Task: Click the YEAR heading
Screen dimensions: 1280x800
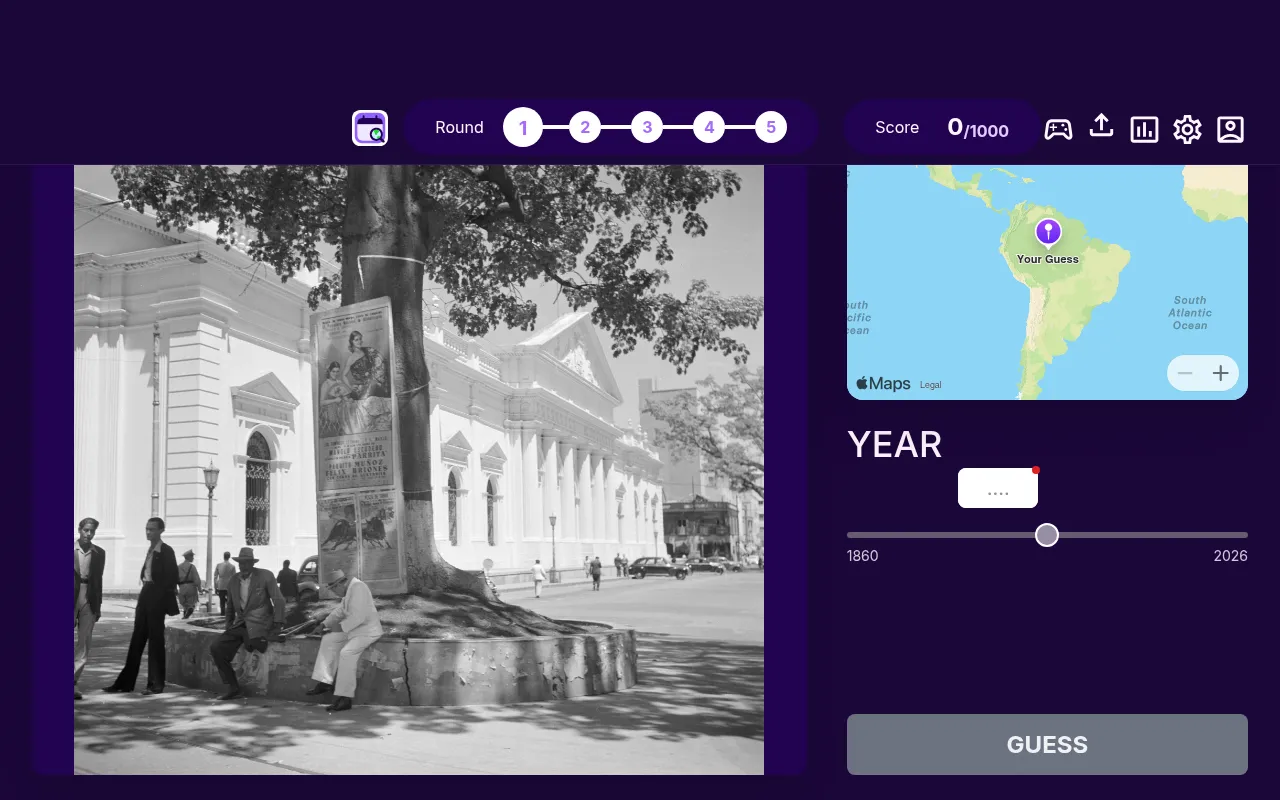Action: 895,445
